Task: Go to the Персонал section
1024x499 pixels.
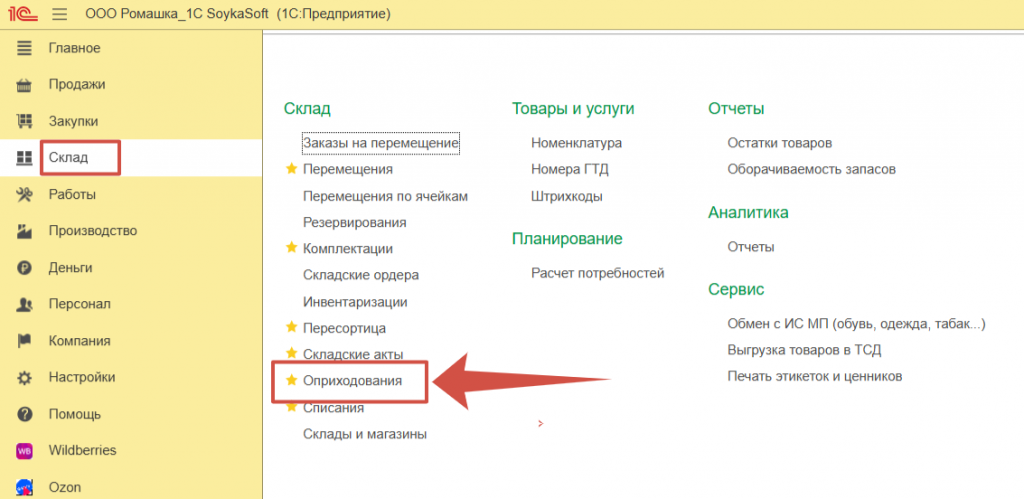Action: (79, 304)
